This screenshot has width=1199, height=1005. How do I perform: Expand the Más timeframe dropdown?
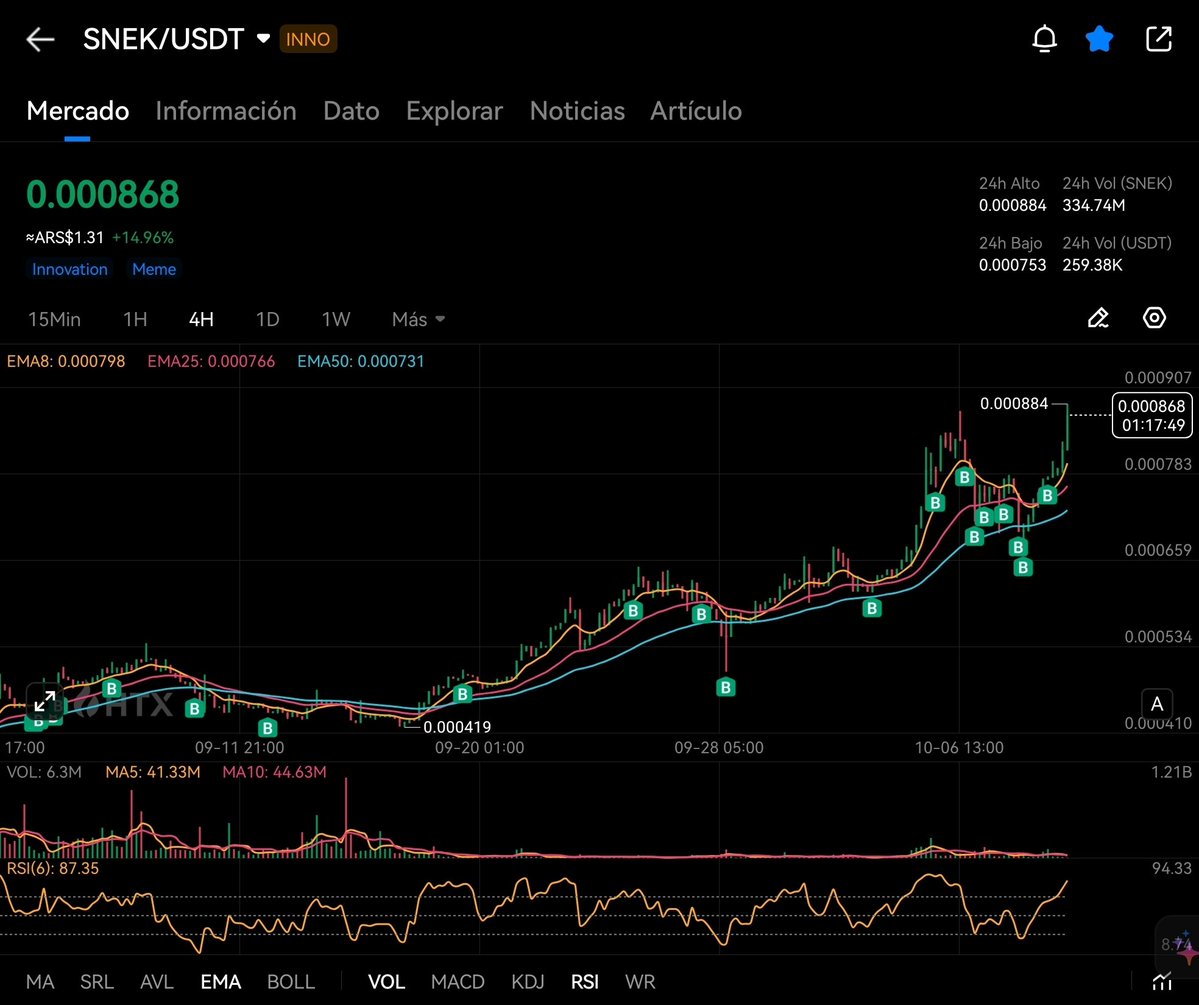[x=418, y=319]
